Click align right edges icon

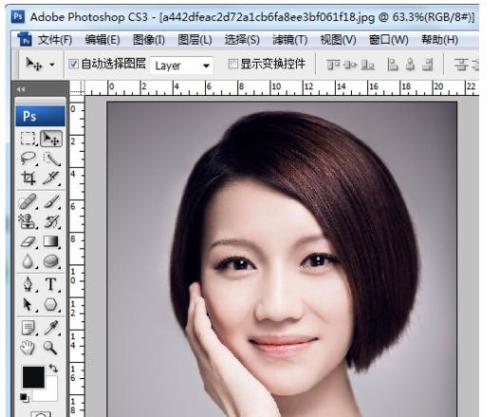tap(428, 65)
